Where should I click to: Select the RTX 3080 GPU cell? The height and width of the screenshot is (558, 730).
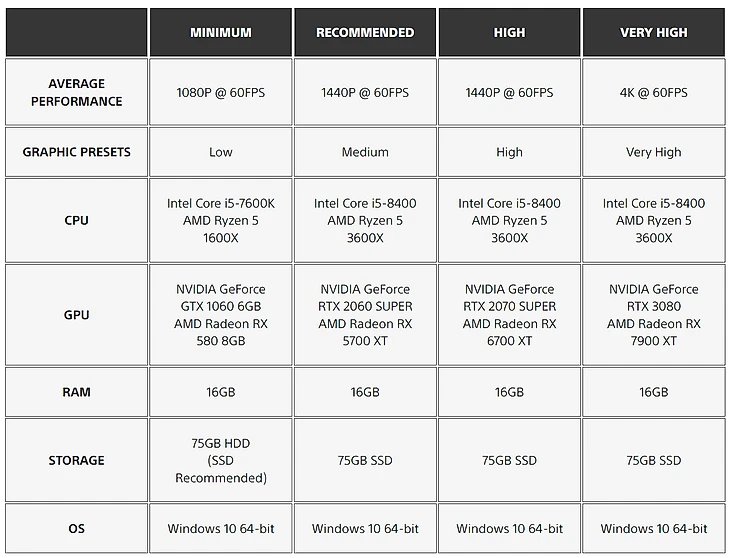[x=654, y=315]
